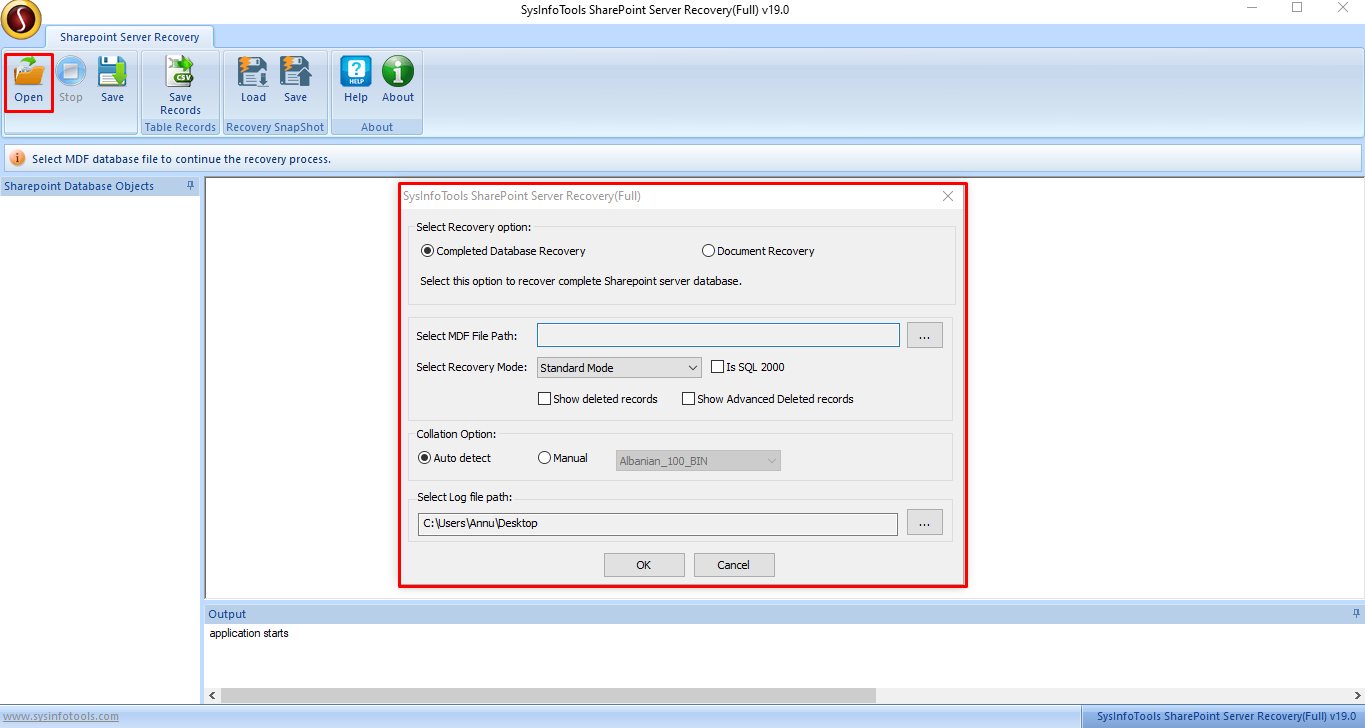Switch to Sharepoint Server Recovery tab
Viewport: 1365px width, 728px height.
coord(129,37)
